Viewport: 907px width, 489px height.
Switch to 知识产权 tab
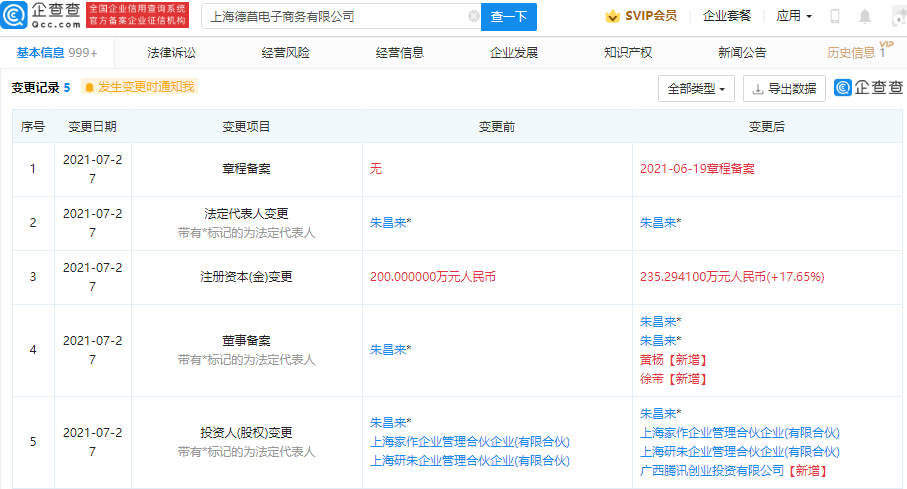[x=628, y=53]
